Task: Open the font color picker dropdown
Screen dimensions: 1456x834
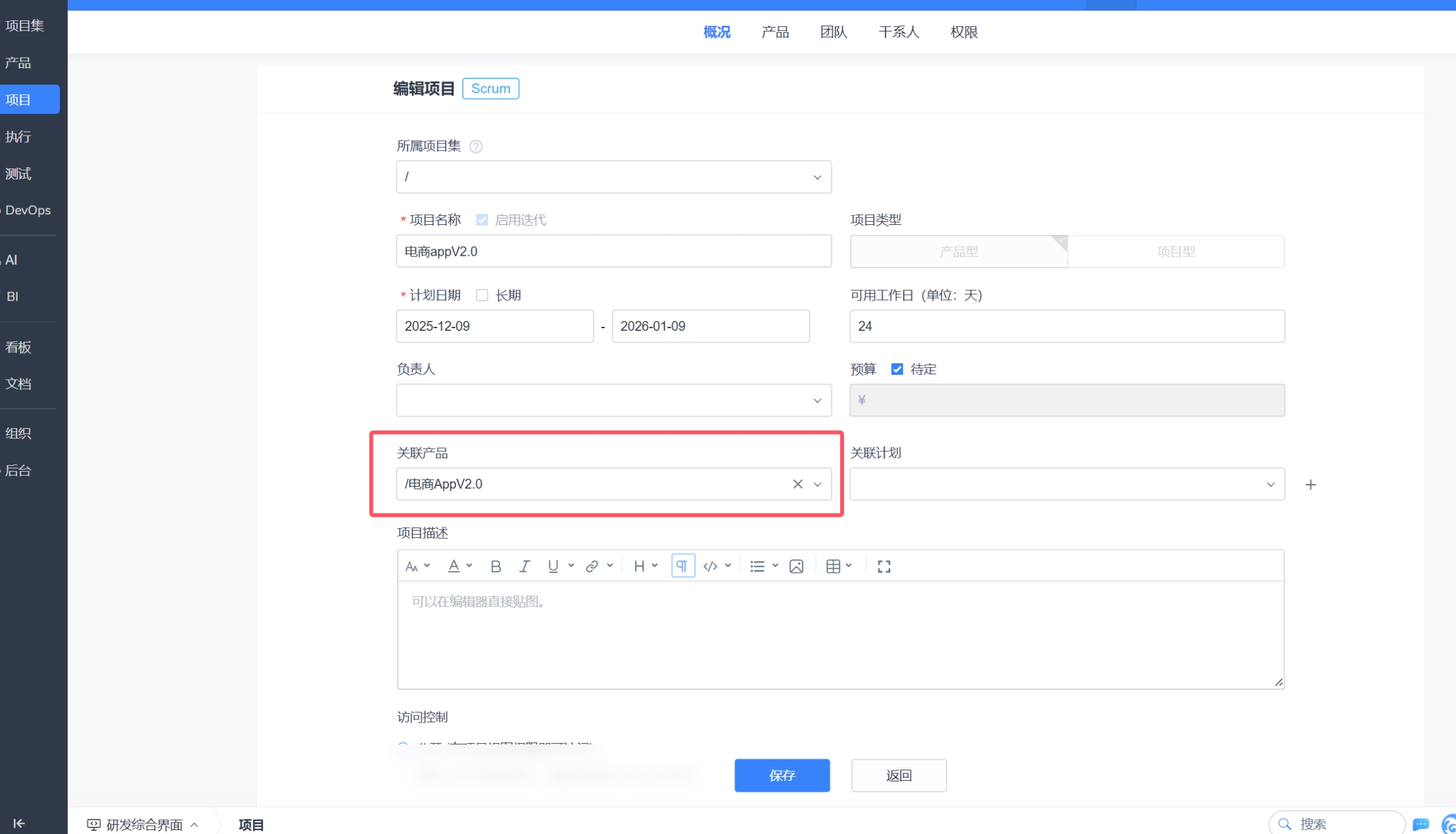Action: coord(469,566)
